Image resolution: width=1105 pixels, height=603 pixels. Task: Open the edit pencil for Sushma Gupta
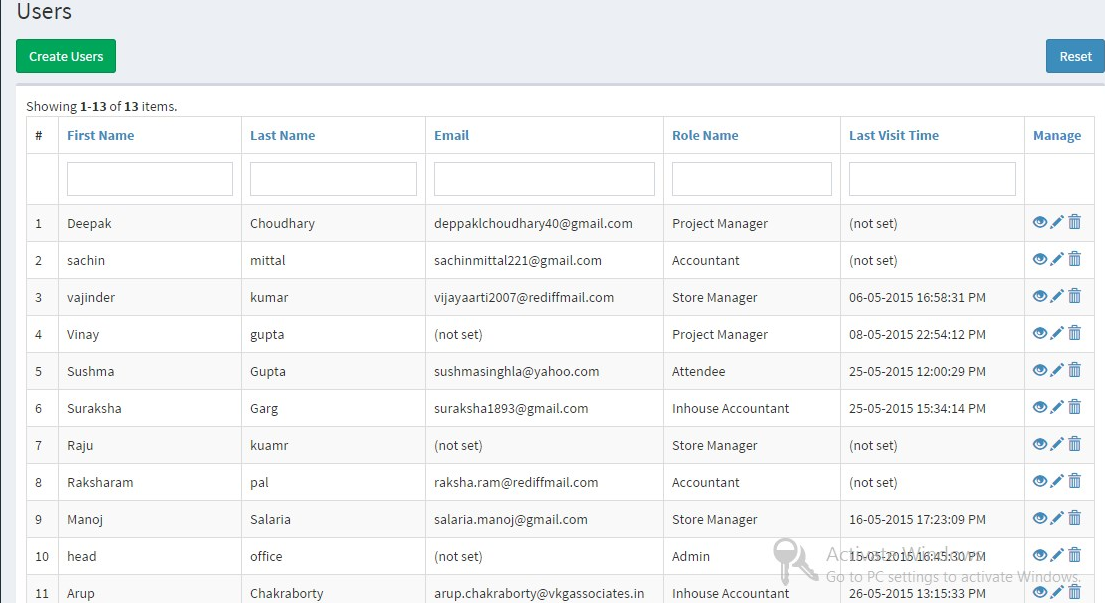[1057, 370]
